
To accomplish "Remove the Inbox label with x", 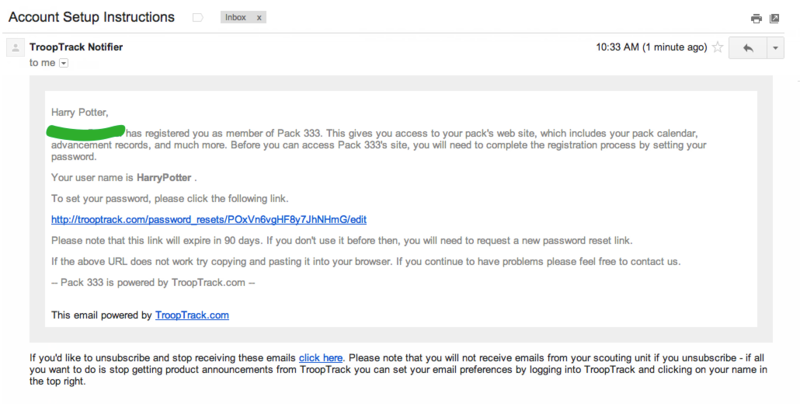I will click(259, 17).
